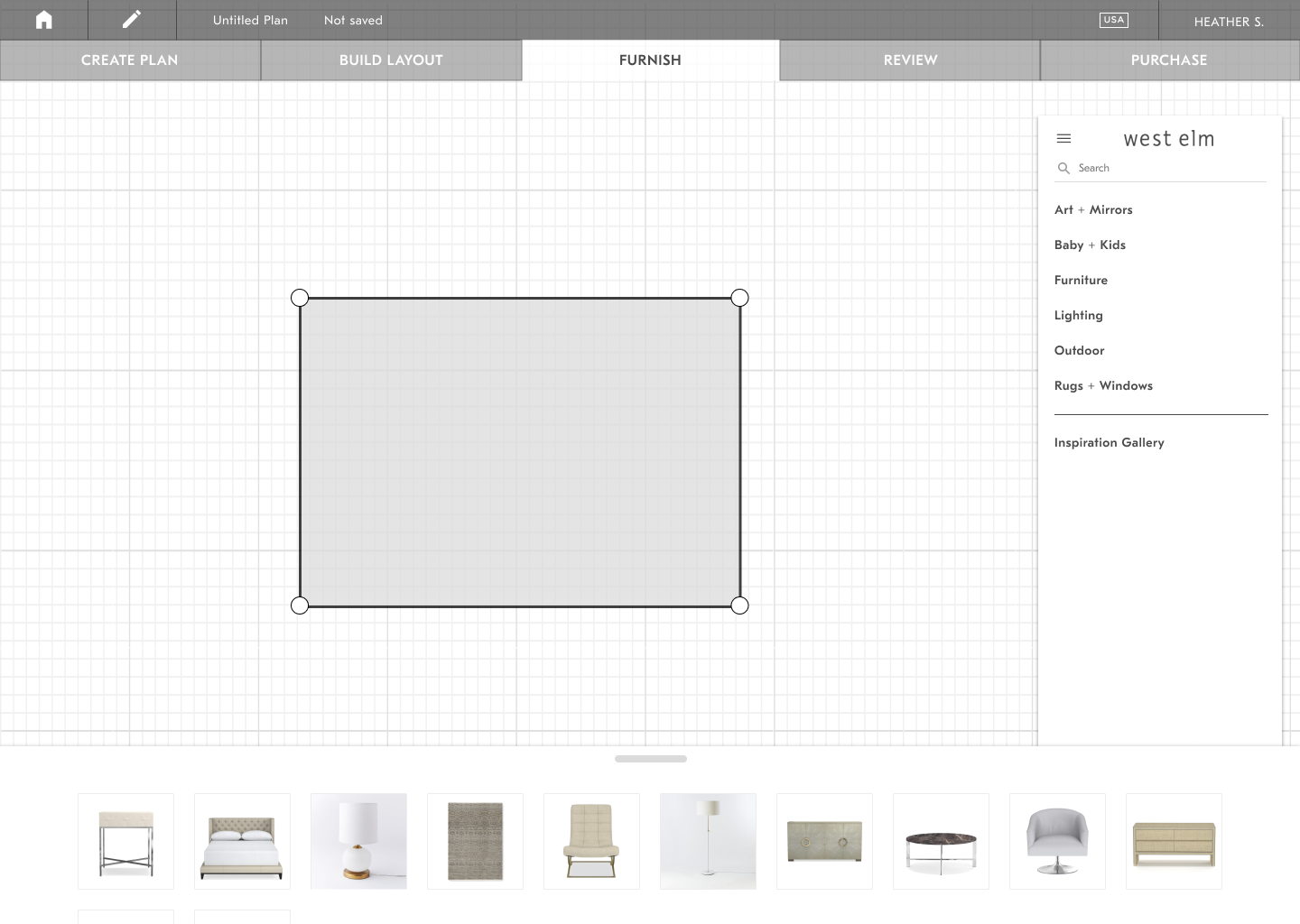This screenshot has width=1300, height=924.
Task: Select the tufted bed thumbnail
Action: click(x=242, y=841)
